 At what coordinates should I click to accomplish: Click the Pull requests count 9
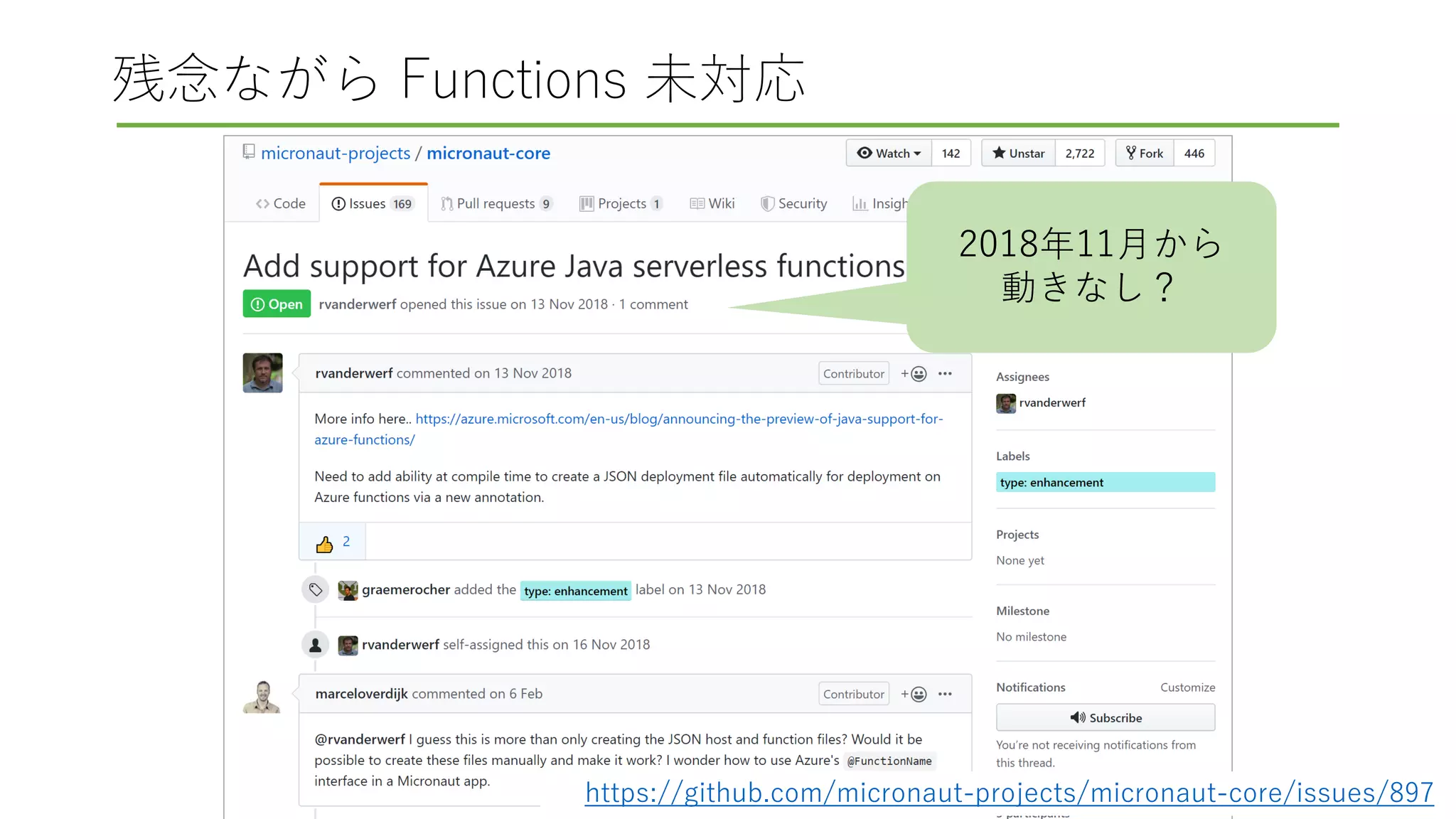(x=546, y=204)
